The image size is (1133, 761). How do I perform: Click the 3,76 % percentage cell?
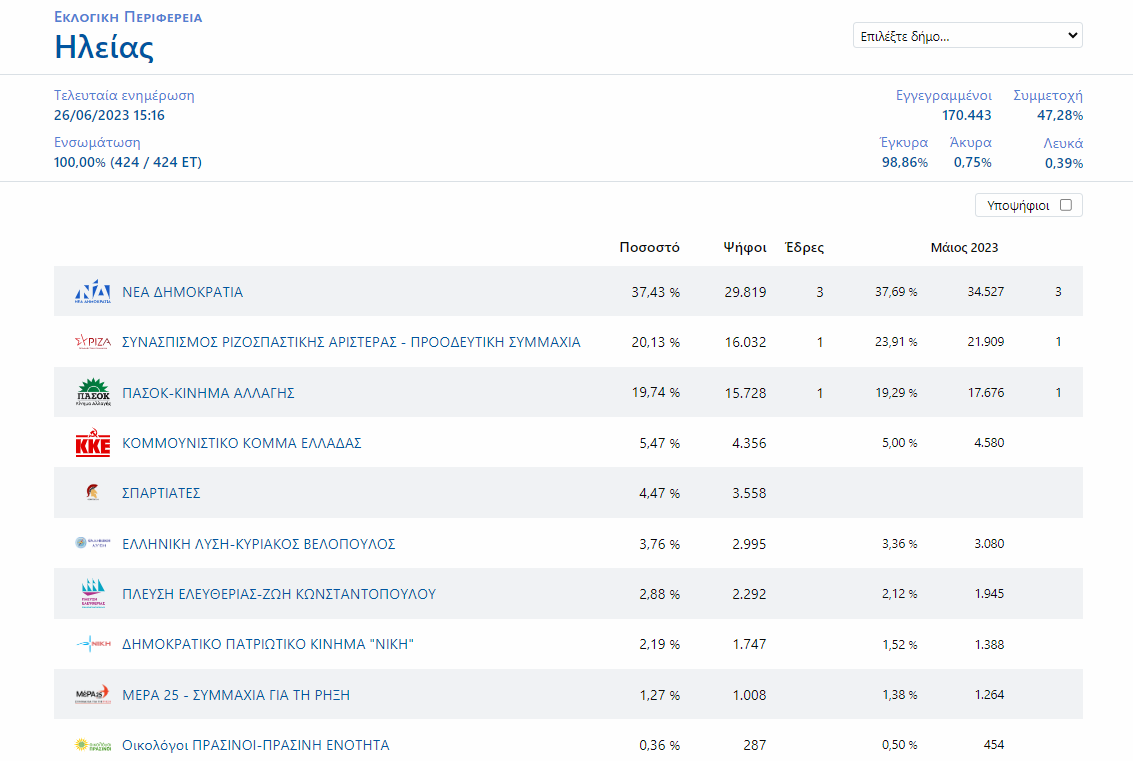[660, 543]
